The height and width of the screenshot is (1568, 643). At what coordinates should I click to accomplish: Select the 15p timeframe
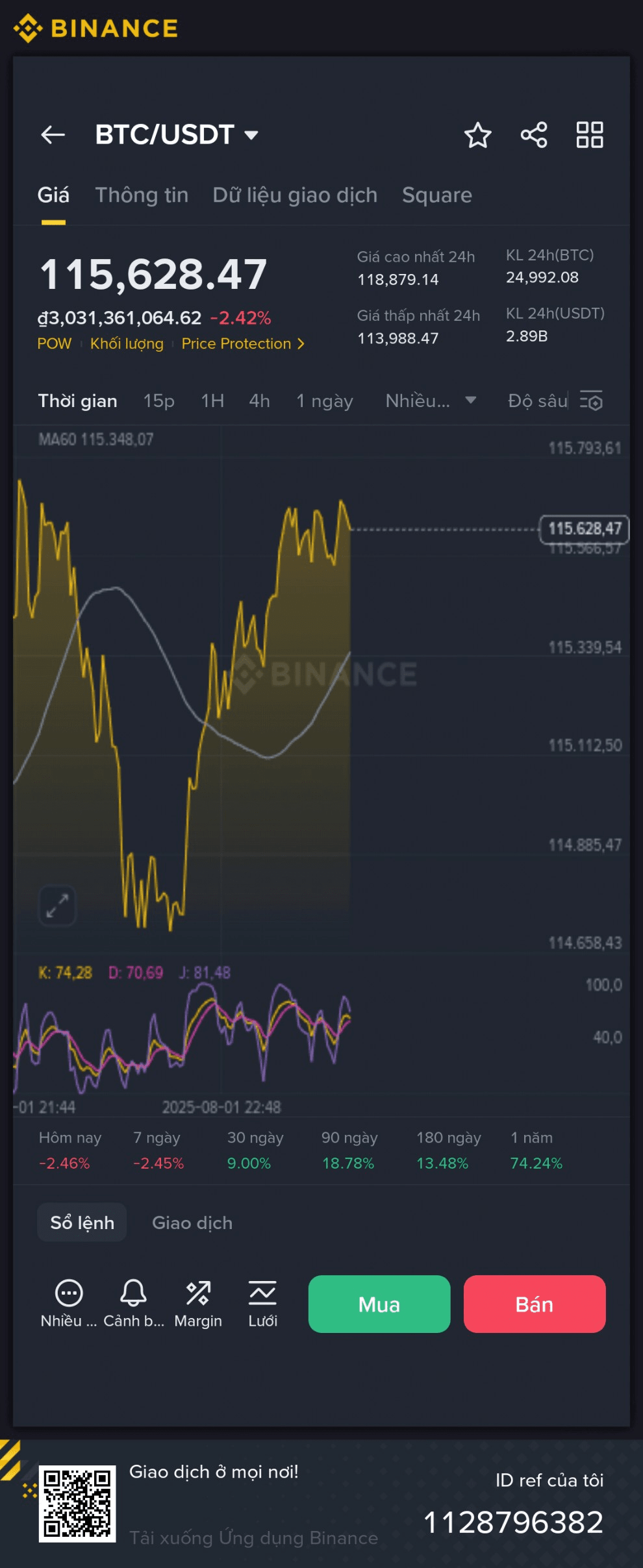click(158, 401)
